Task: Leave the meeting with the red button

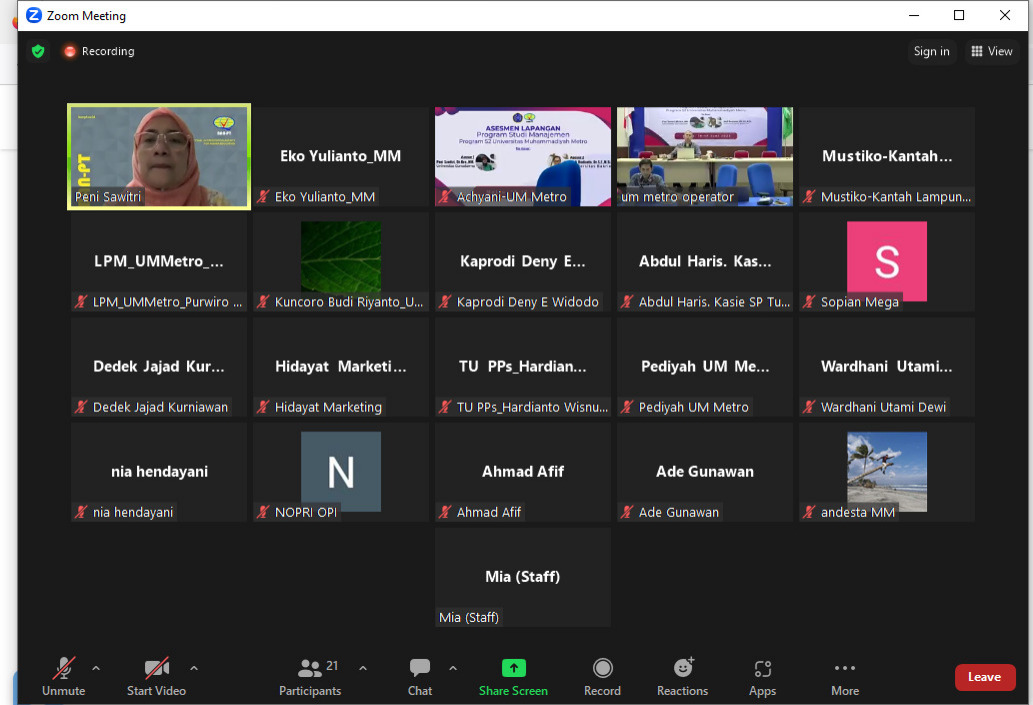Action: pyautogui.click(x=984, y=677)
